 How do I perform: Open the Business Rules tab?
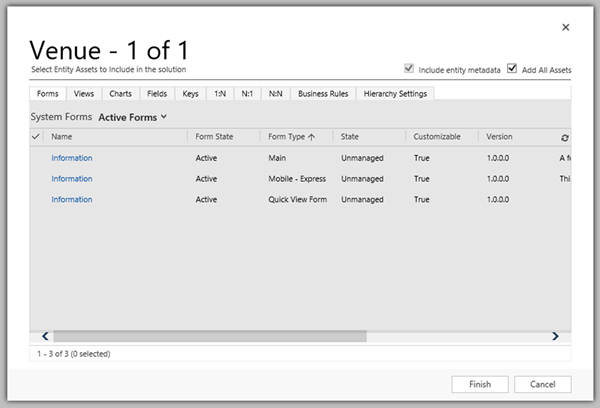322,94
